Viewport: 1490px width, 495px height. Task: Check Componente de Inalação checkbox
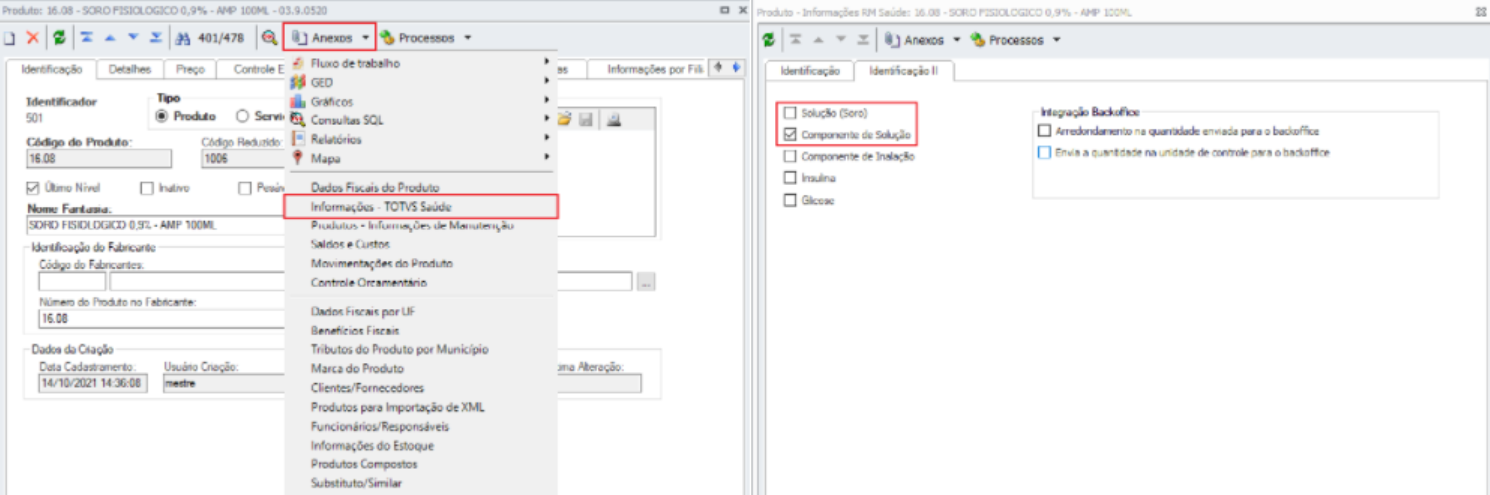[792, 156]
